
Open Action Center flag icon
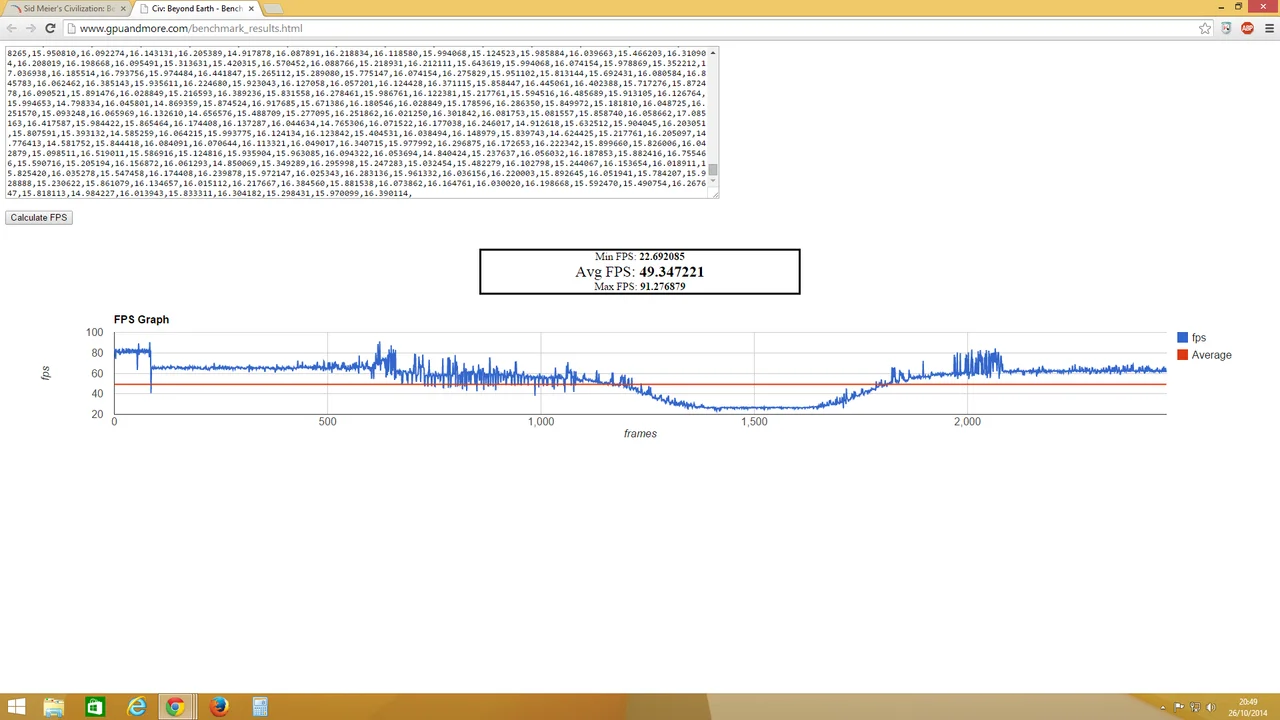(x=1180, y=708)
